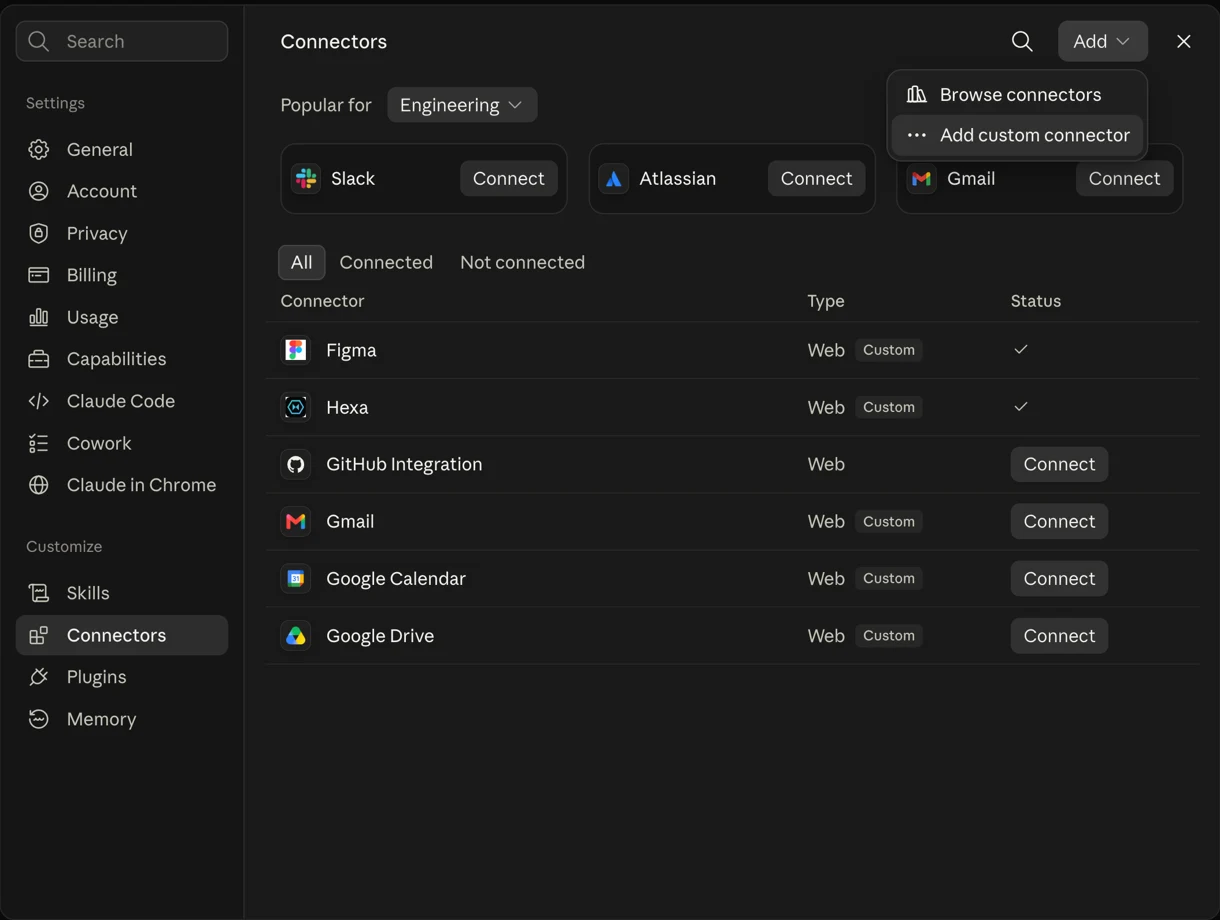Connect Gmail from popular cards
This screenshot has height=920, width=1220.
1125,178
